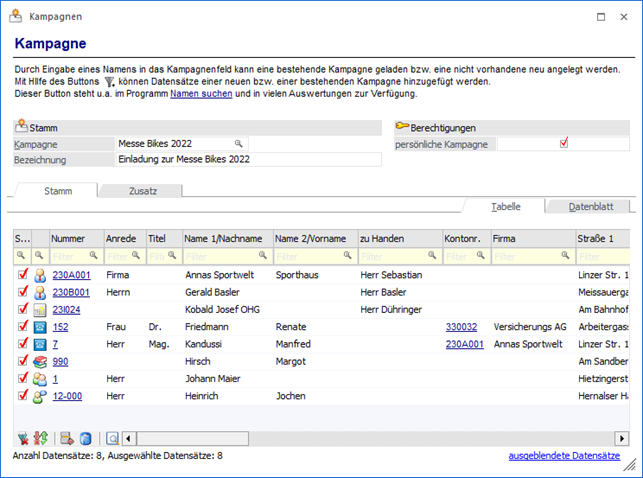Open the Nummer column filter search

(x=94, y=256)
